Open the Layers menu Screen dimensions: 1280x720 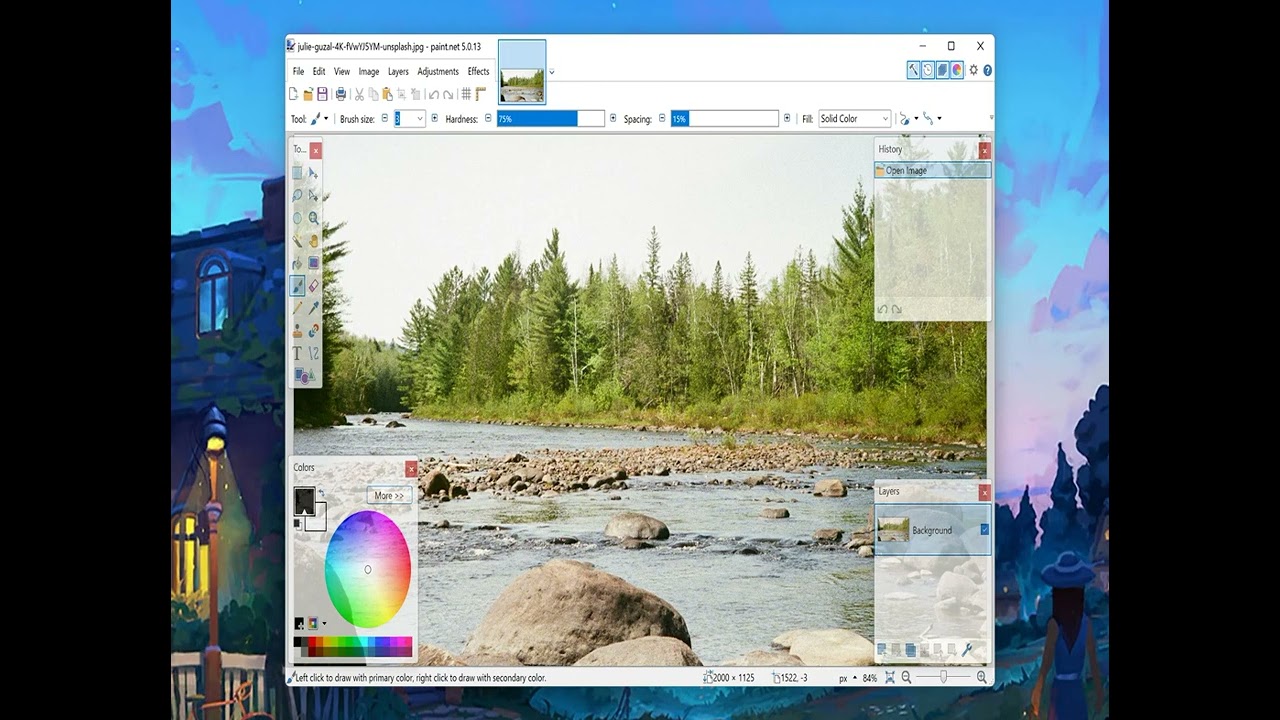398,72
